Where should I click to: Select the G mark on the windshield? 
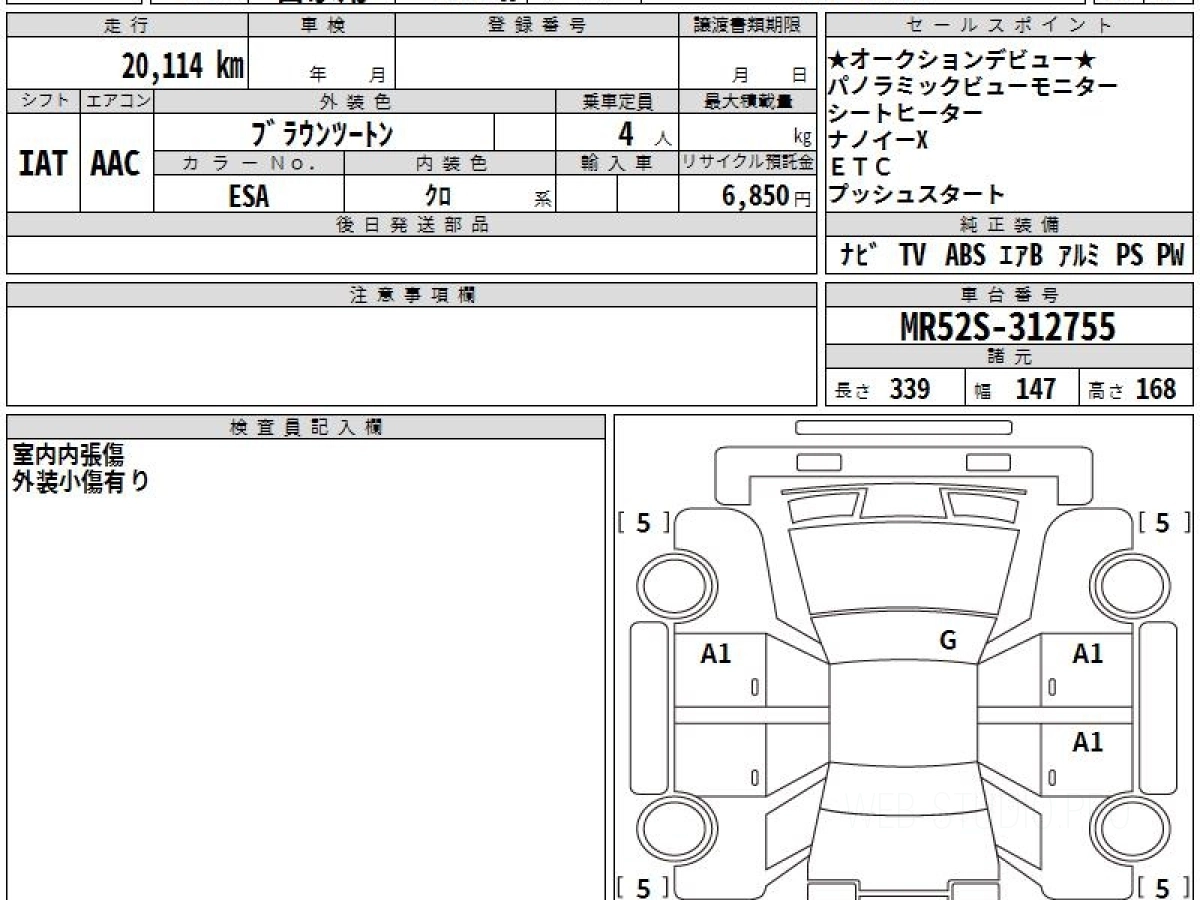948,641
